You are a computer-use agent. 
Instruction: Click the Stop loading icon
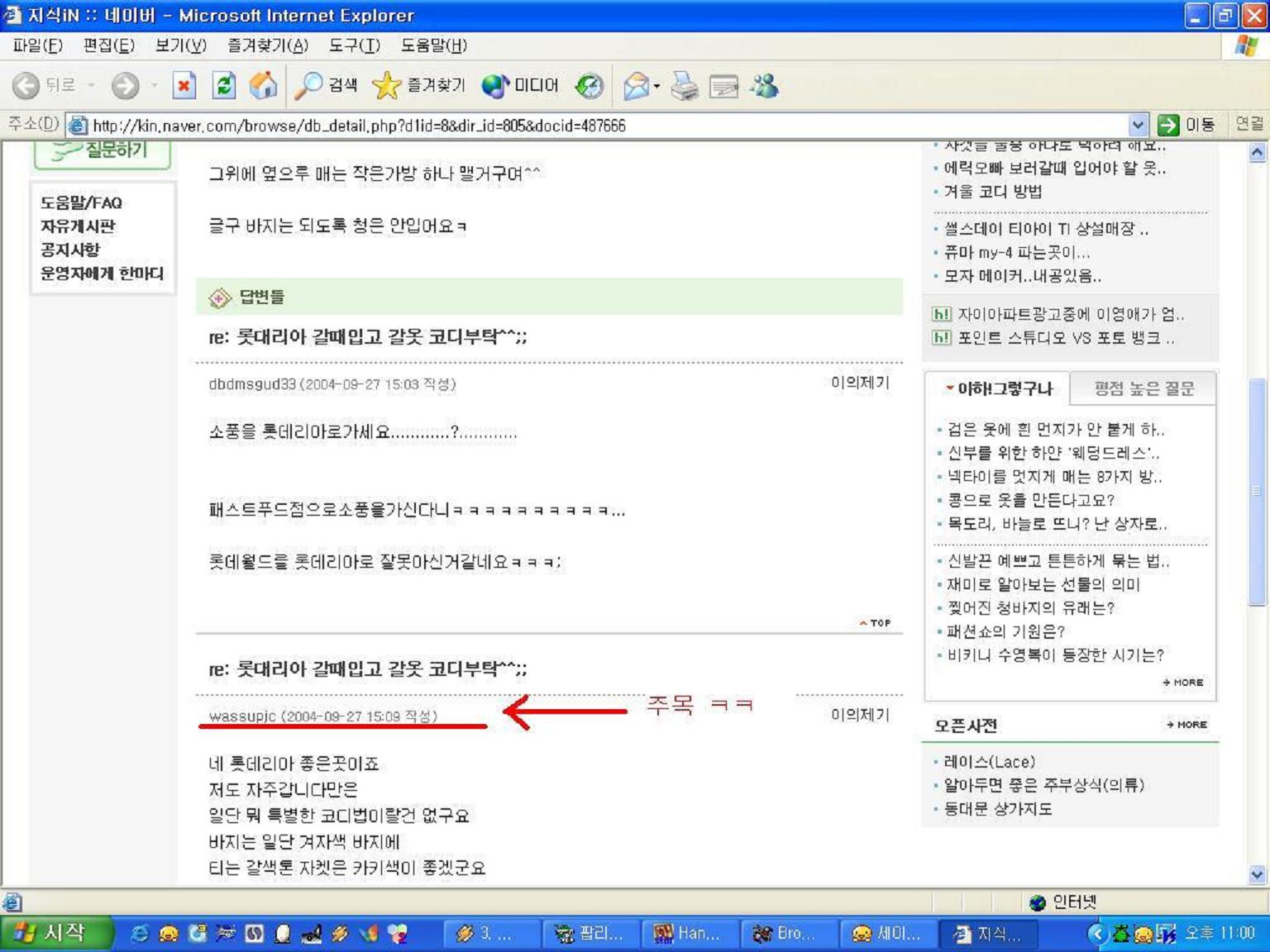tap(184, 85)
